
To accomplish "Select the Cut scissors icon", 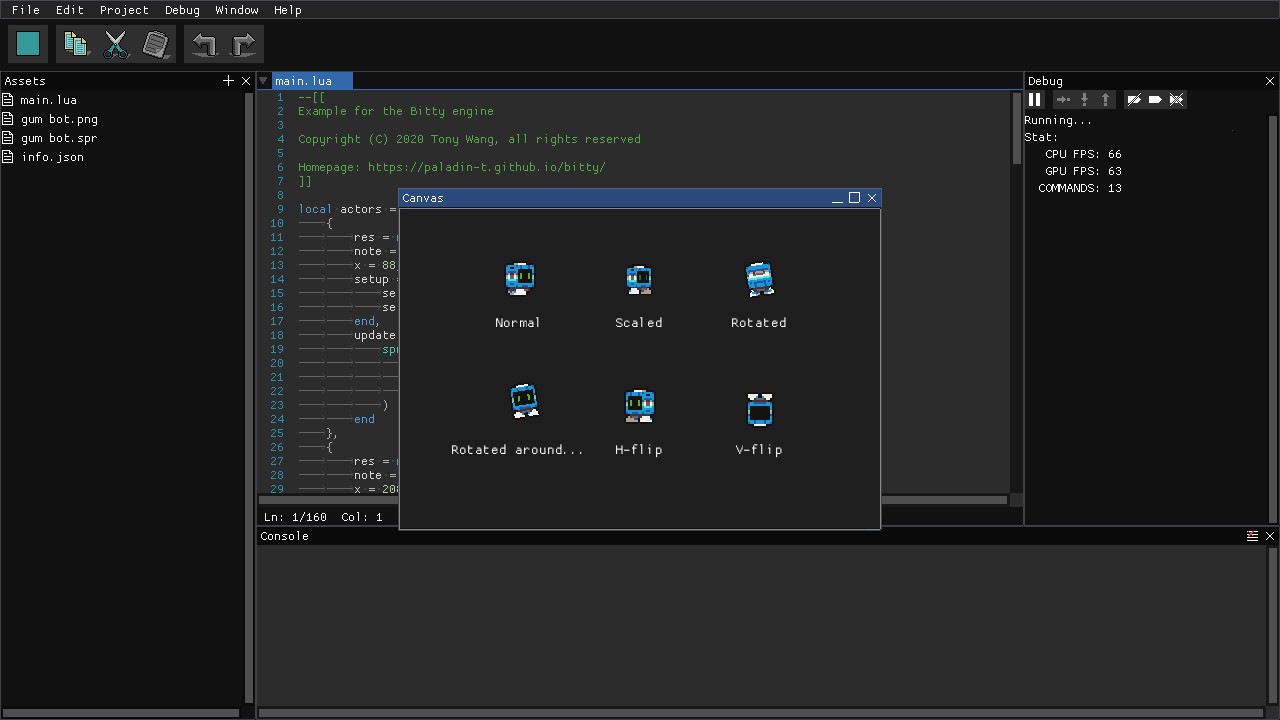I will click(116, 43).
